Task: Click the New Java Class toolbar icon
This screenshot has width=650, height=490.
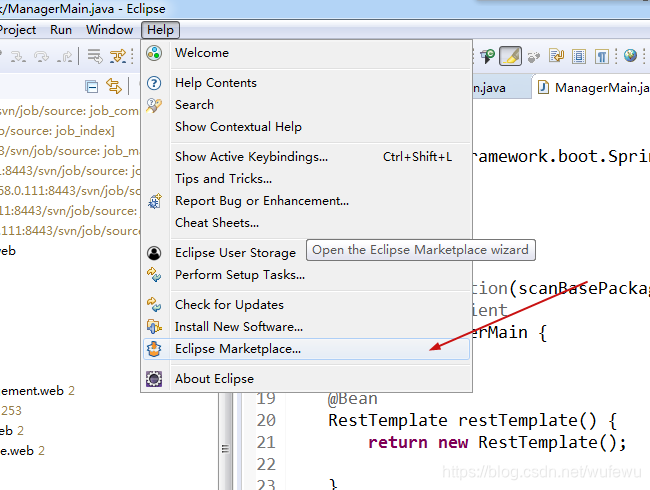Action: click(488, 56)
